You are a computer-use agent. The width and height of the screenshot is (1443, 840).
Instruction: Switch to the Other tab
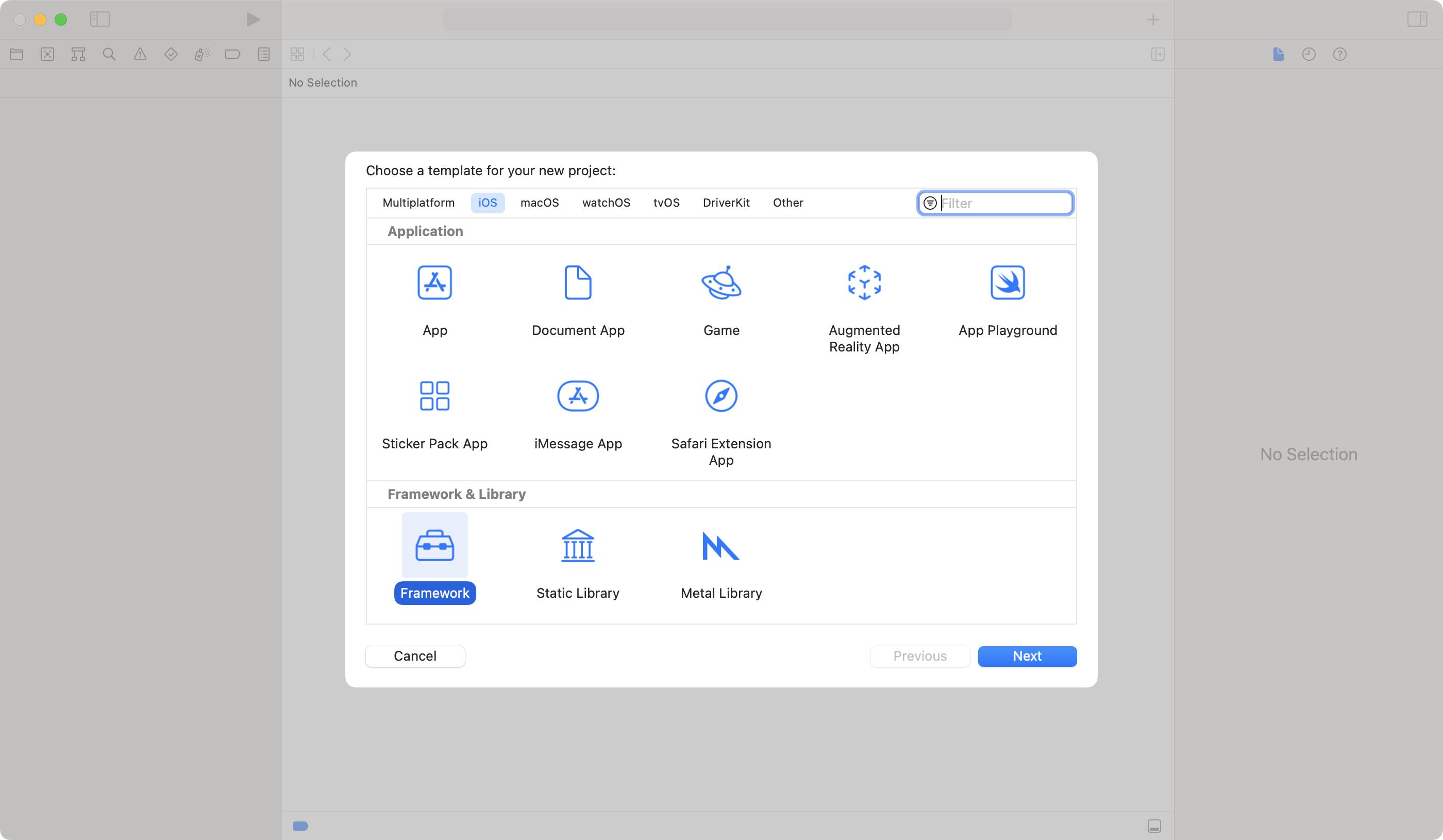click(788, 203)
